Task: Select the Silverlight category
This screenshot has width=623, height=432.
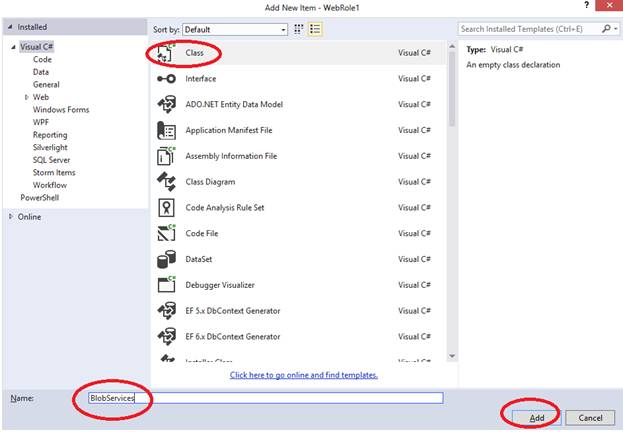Action: (x=50, y=147)
